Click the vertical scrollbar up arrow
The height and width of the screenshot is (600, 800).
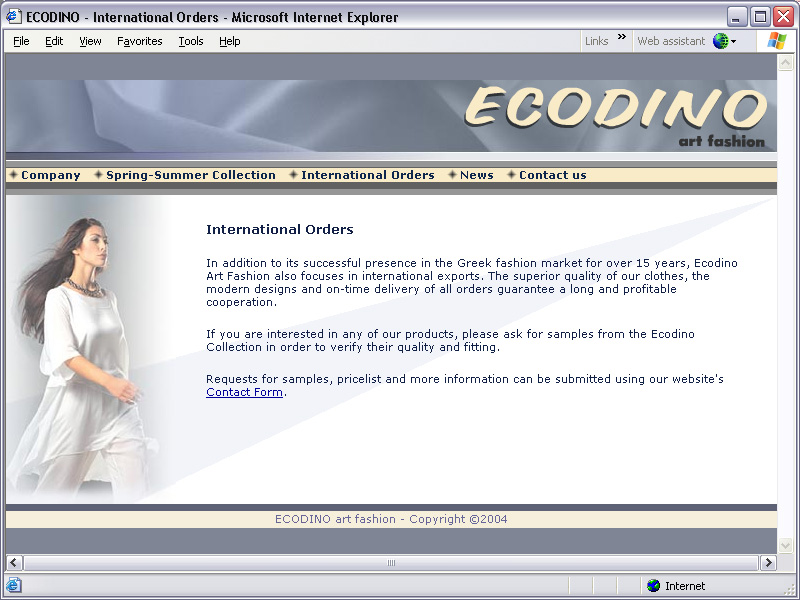point(785,63)
